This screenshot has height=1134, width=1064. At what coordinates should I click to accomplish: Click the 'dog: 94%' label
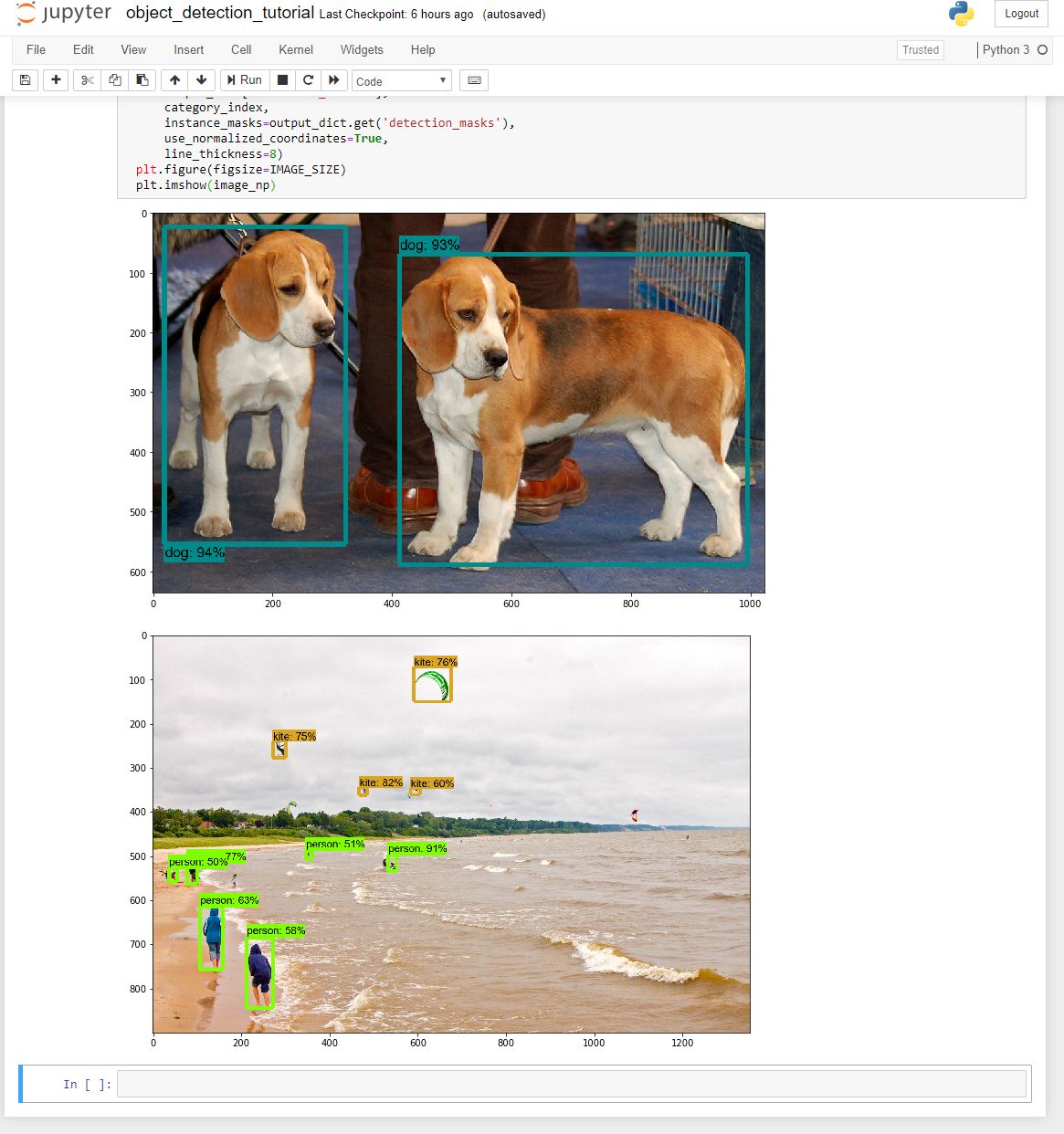pyautogui.click(x=195, y=552)
